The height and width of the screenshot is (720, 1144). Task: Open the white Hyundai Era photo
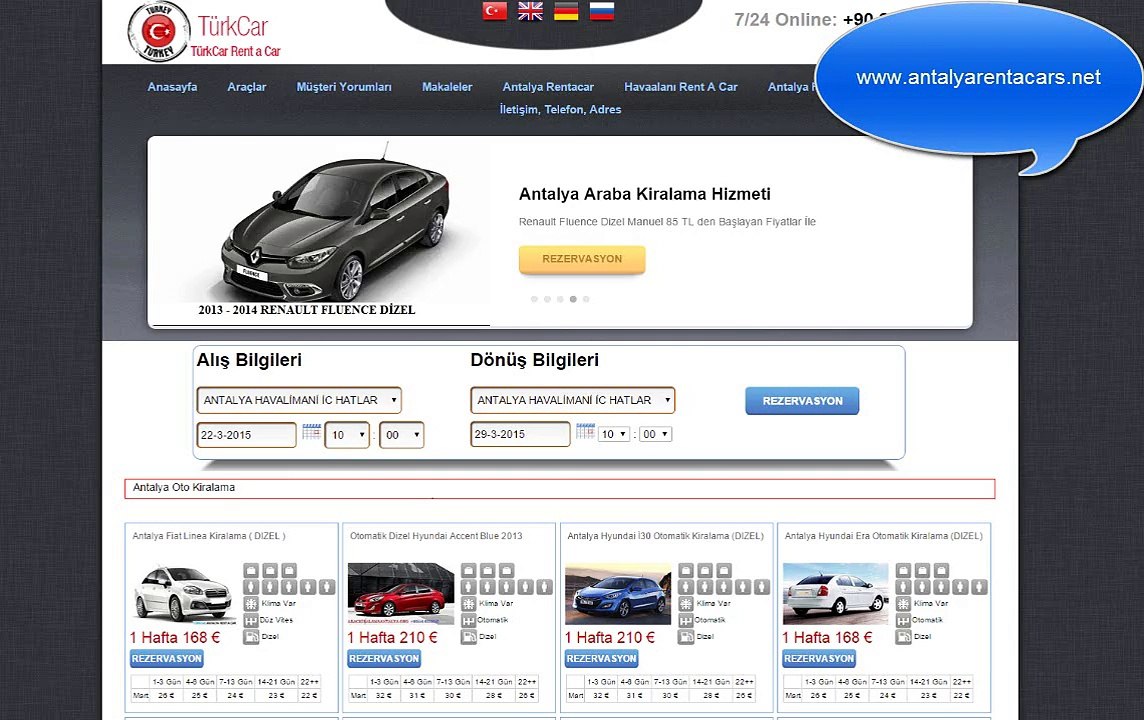pos(835,594)
